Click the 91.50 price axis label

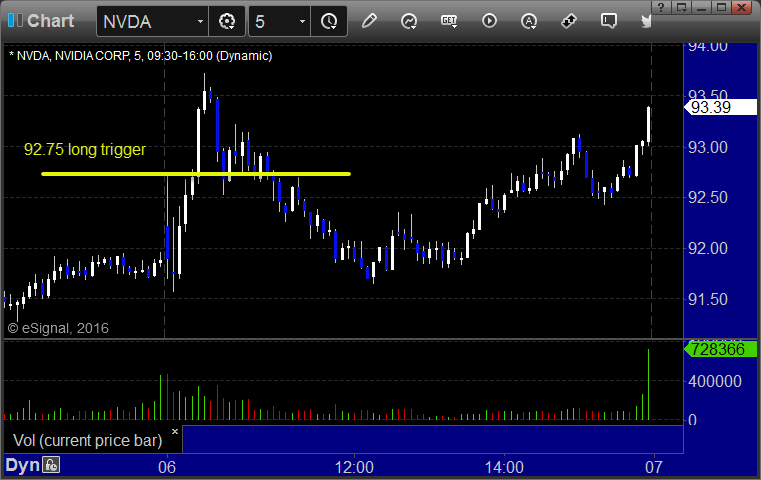click(708, 299)
